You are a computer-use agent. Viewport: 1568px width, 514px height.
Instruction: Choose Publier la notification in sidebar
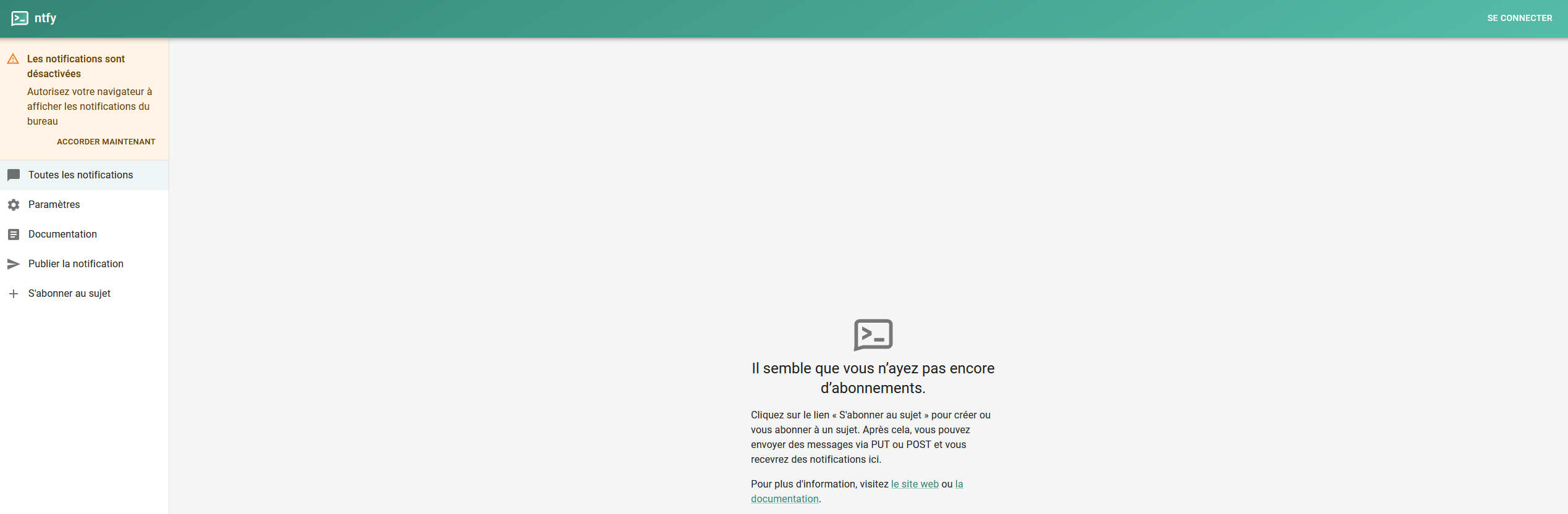tap(76, 264)
